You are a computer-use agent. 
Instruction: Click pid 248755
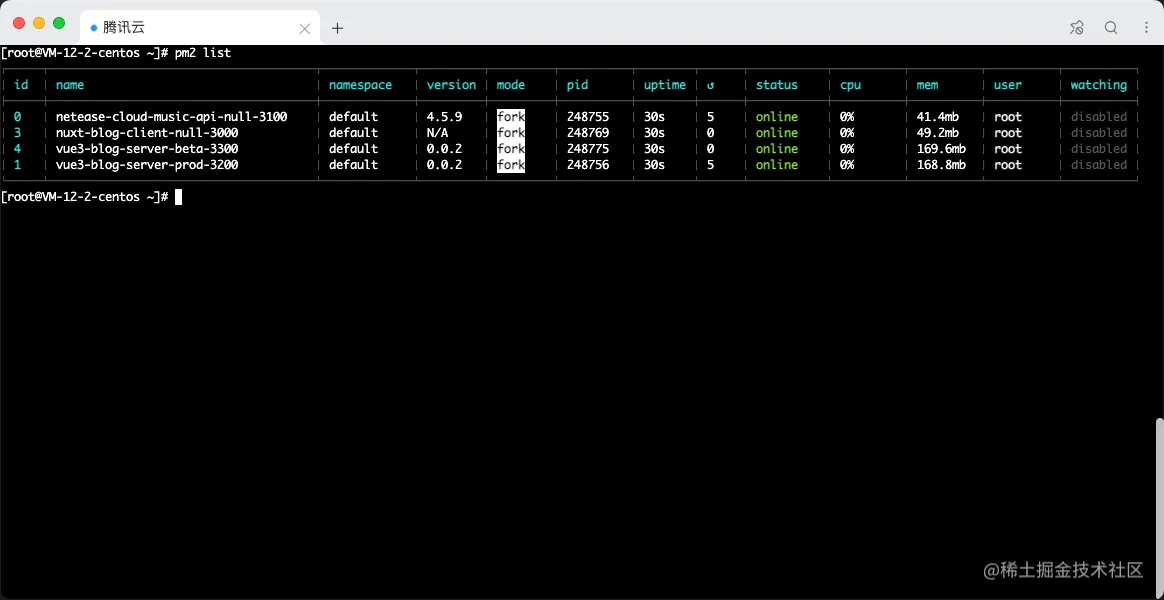pyautogui.click(x=588, y=117)
